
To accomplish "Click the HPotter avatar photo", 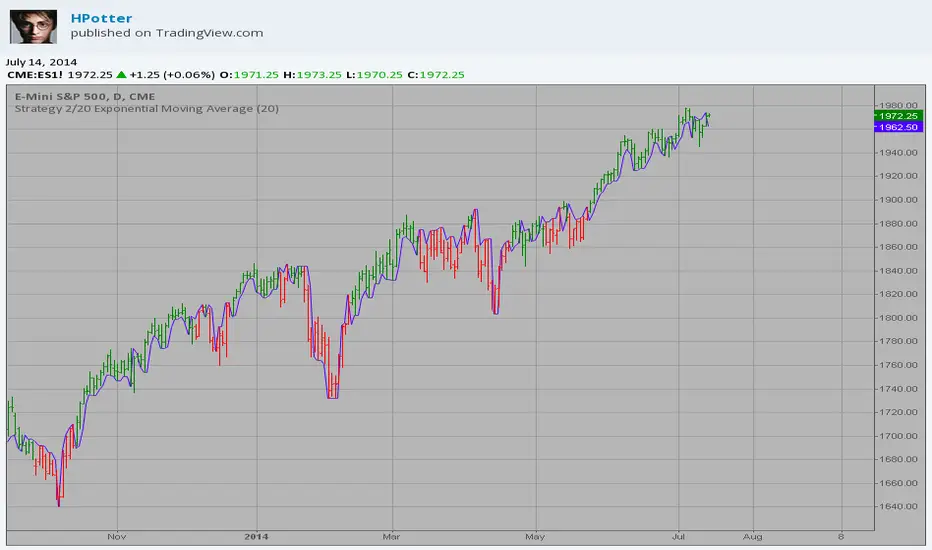I will 33,27.
